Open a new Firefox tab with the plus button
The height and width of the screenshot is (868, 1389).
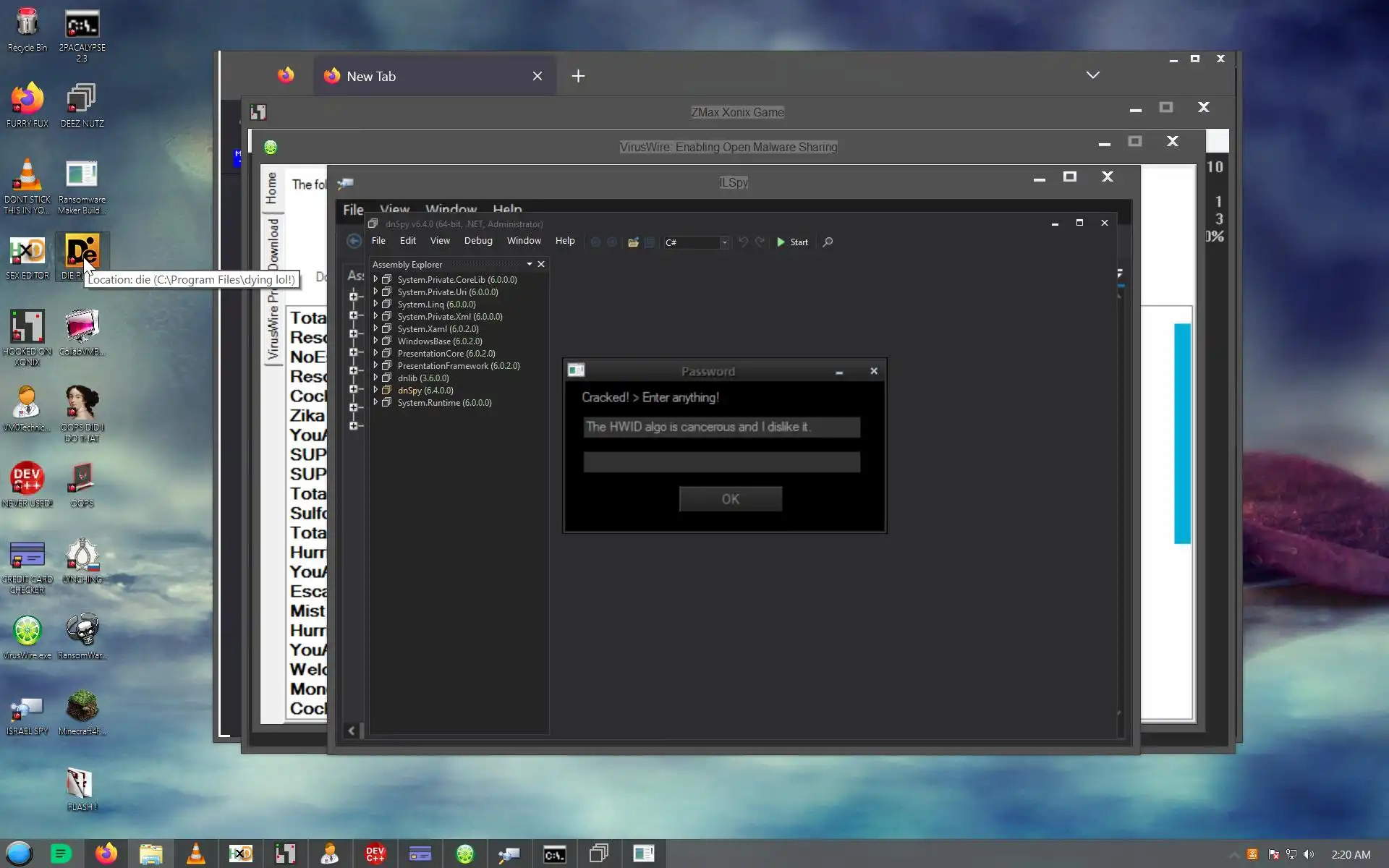point(578,76)
